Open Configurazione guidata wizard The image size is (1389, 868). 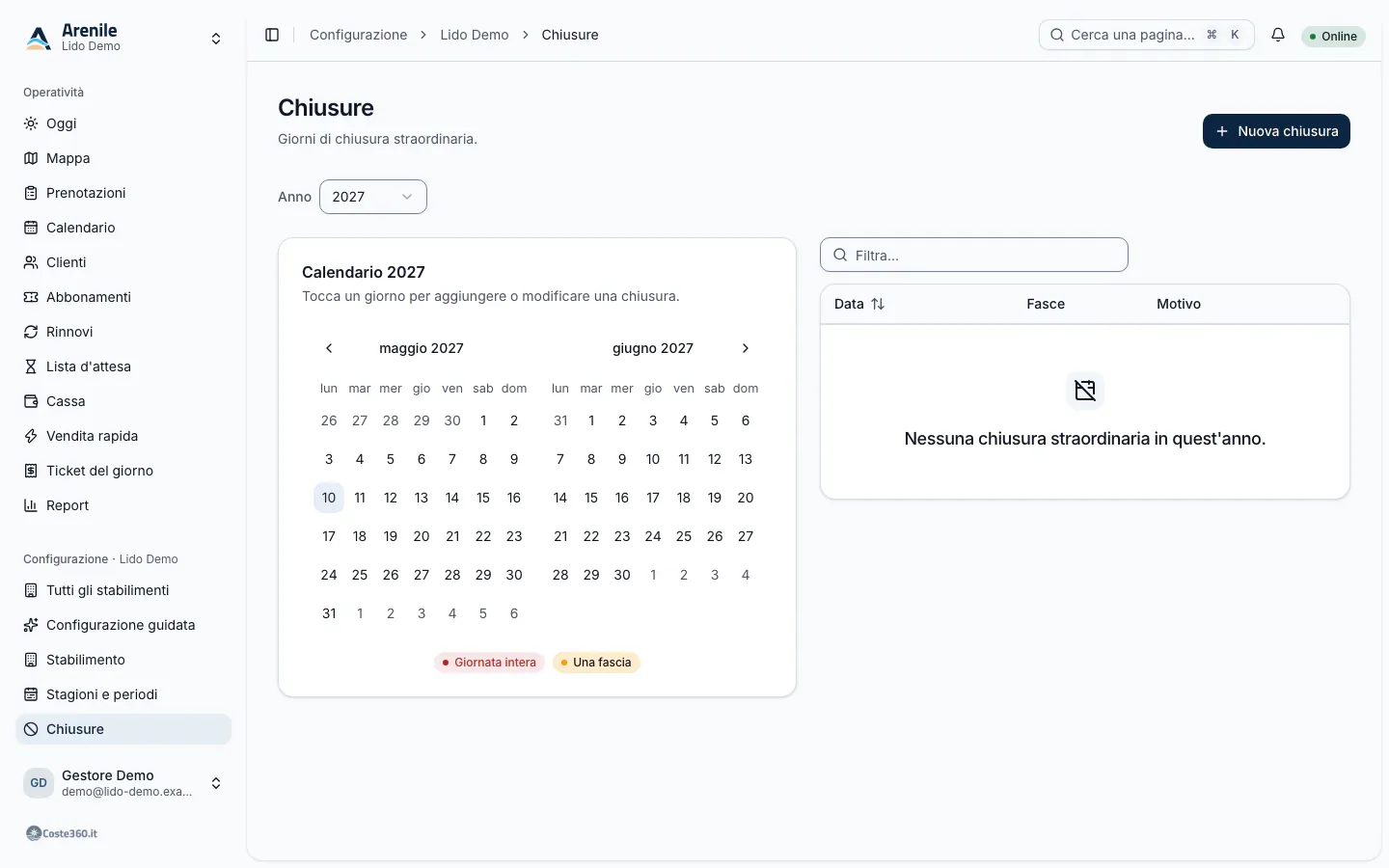pyautogui.click(x=123, y=625)
